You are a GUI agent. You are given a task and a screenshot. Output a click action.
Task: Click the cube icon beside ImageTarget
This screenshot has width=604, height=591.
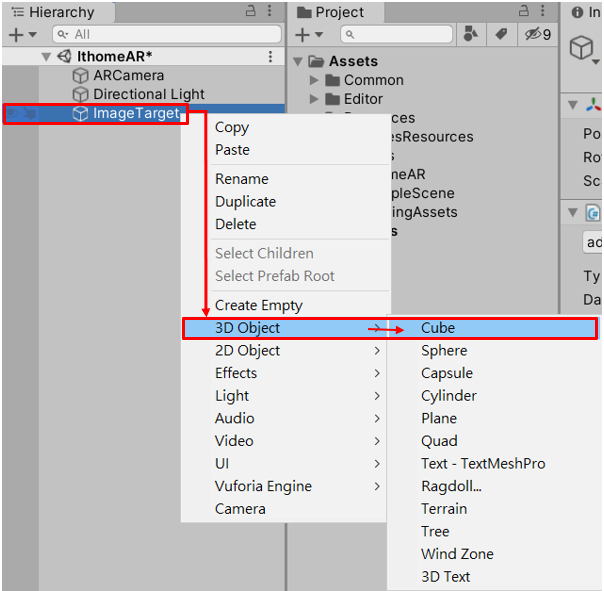pyautogui.click(x=81, y=114)
